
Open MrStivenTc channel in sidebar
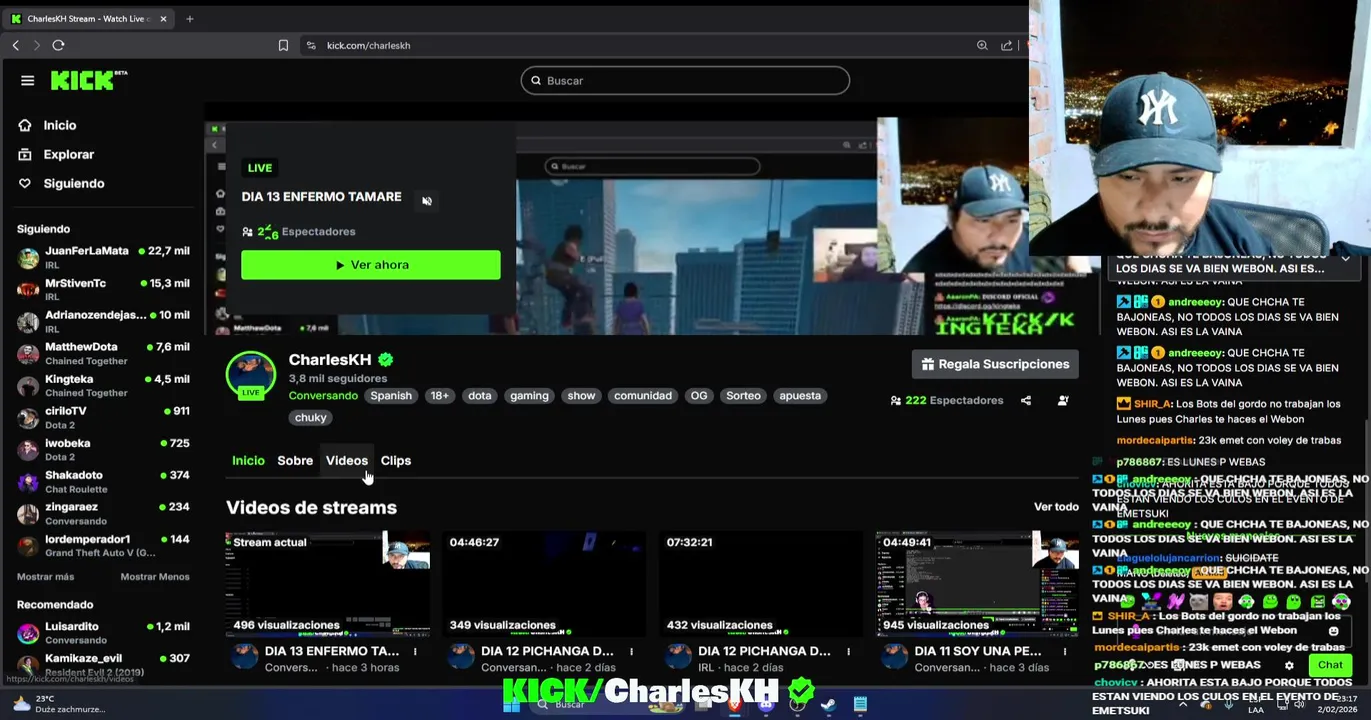103,289
